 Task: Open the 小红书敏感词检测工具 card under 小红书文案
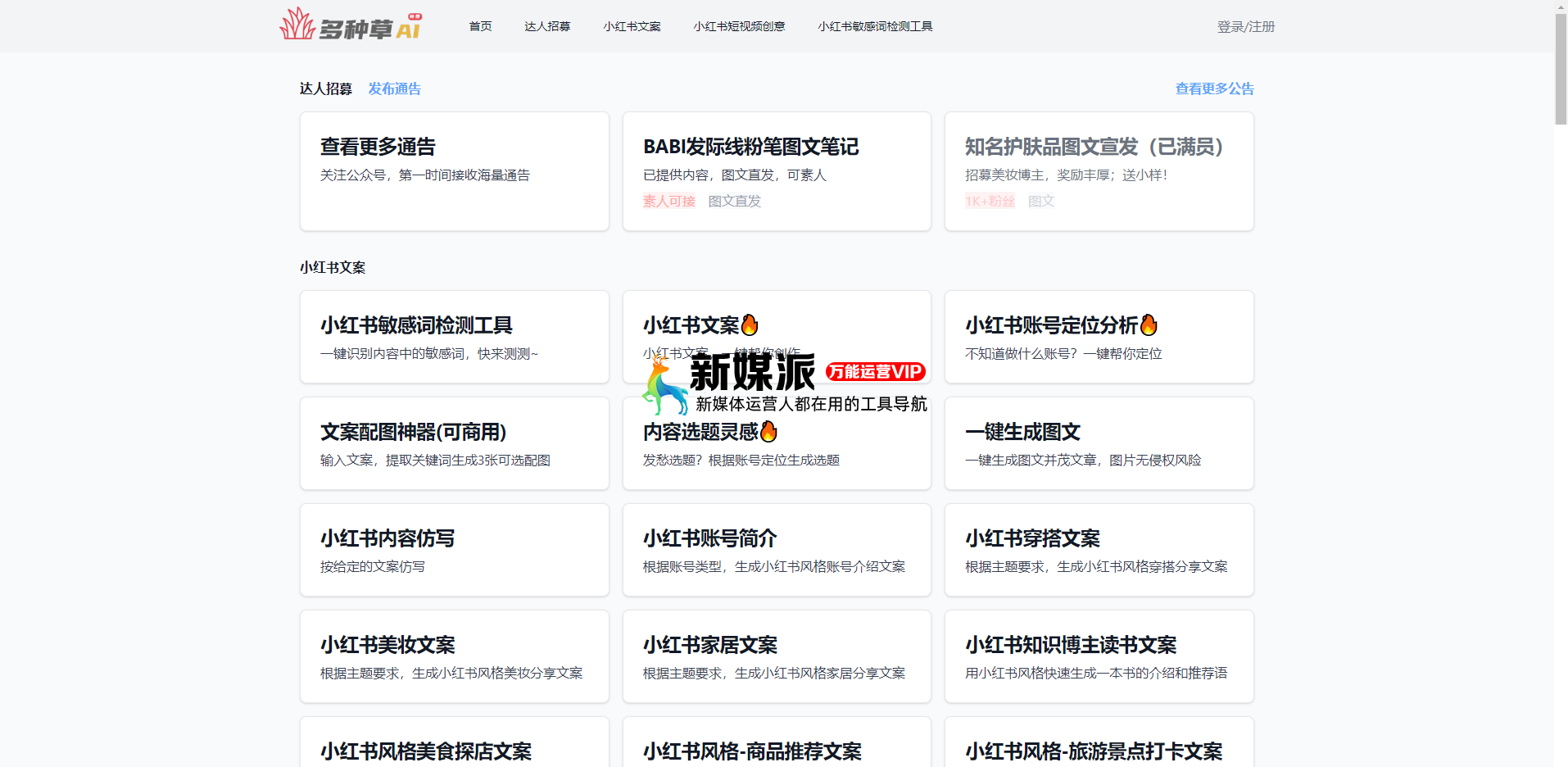coord(455,337)
